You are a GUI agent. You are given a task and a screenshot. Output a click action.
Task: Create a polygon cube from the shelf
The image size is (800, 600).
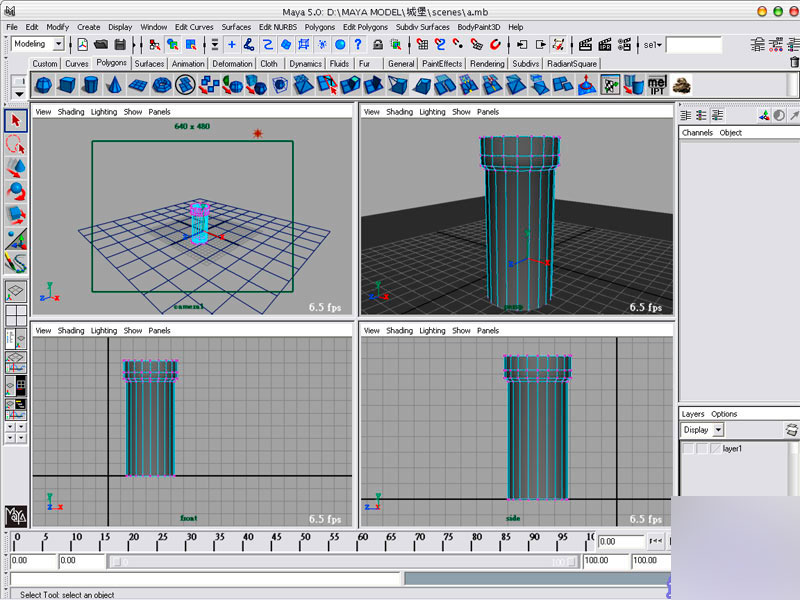click(x=67, y=86)
